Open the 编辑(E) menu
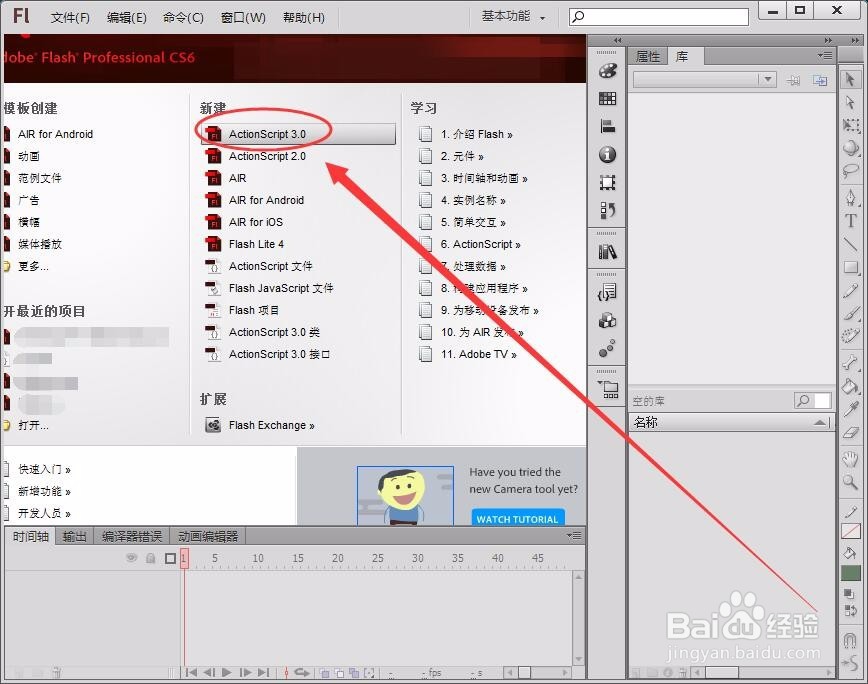Screen dimensions: 868x684 pyautogui.click(x=127, y=18)
